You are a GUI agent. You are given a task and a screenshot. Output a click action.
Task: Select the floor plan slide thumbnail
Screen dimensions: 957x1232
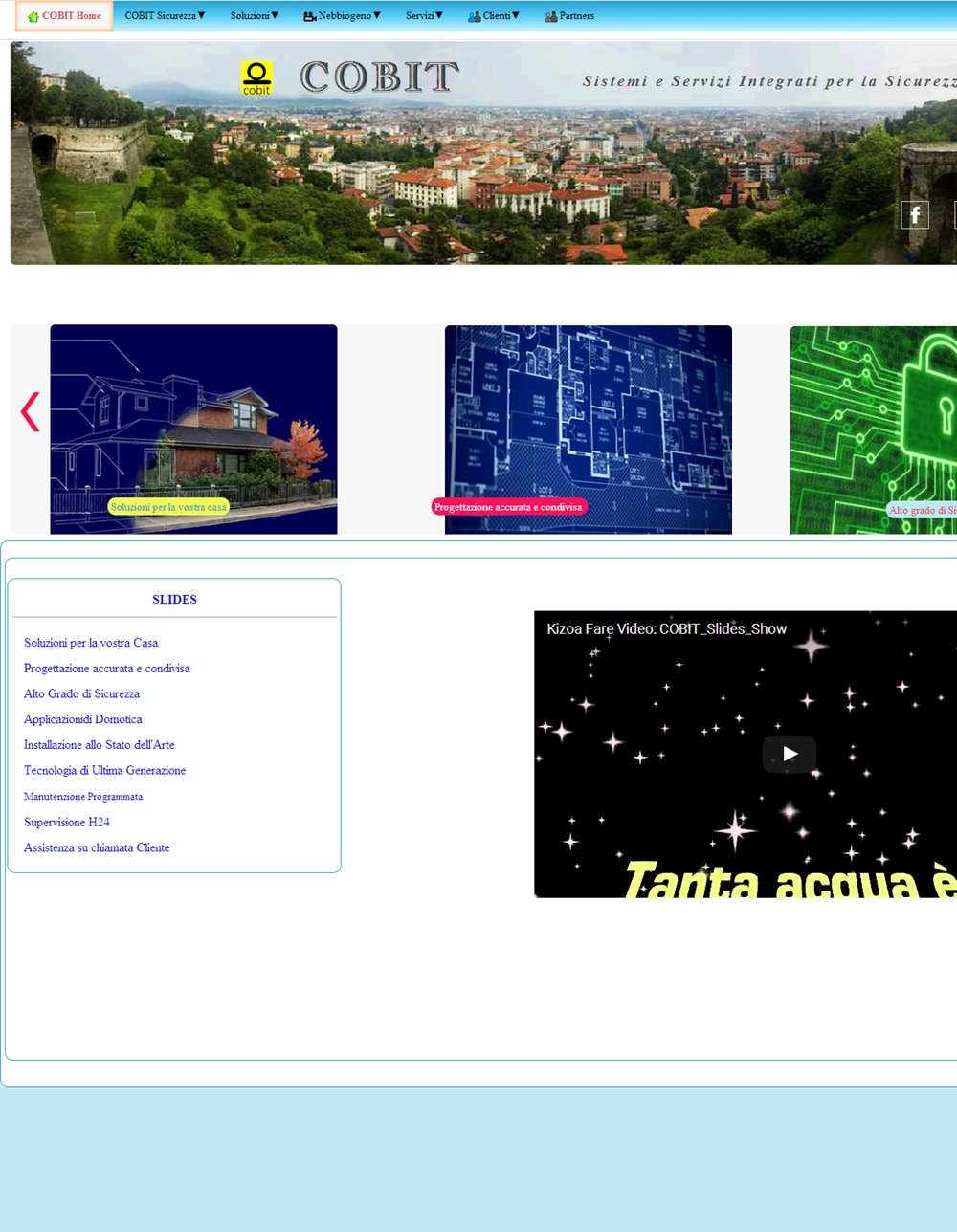(588, 411)
